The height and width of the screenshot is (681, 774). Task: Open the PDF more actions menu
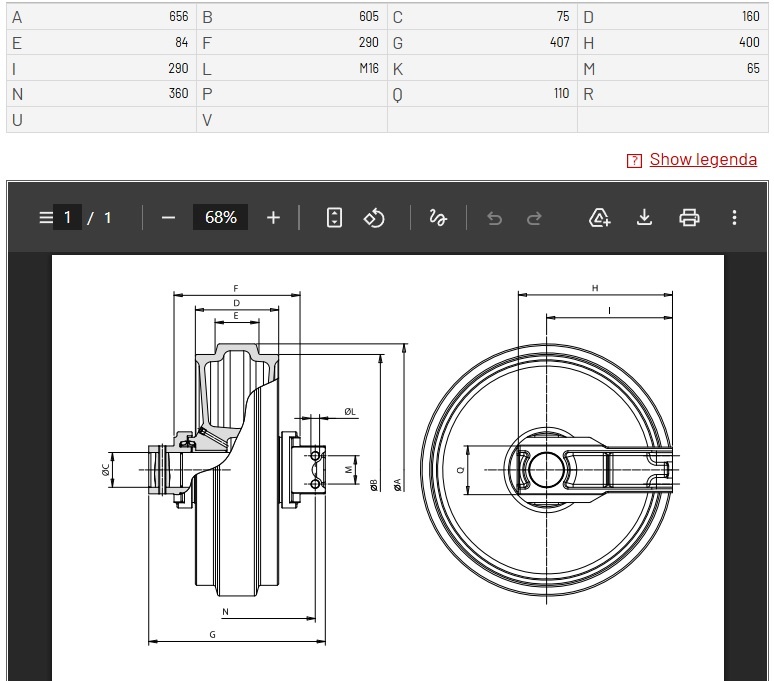(734, 217)
